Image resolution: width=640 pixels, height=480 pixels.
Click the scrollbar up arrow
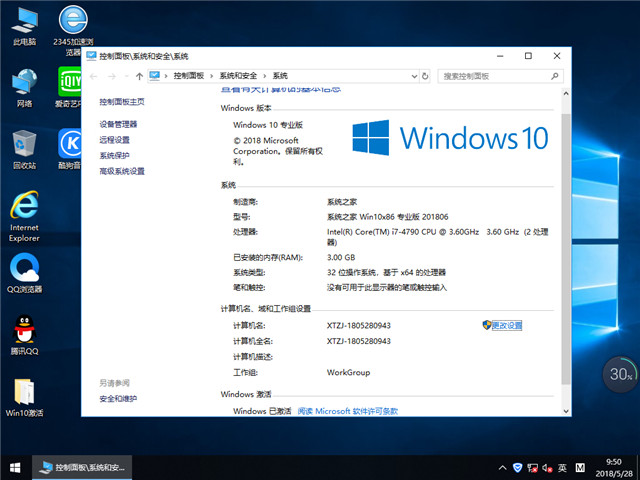[566, 93]
